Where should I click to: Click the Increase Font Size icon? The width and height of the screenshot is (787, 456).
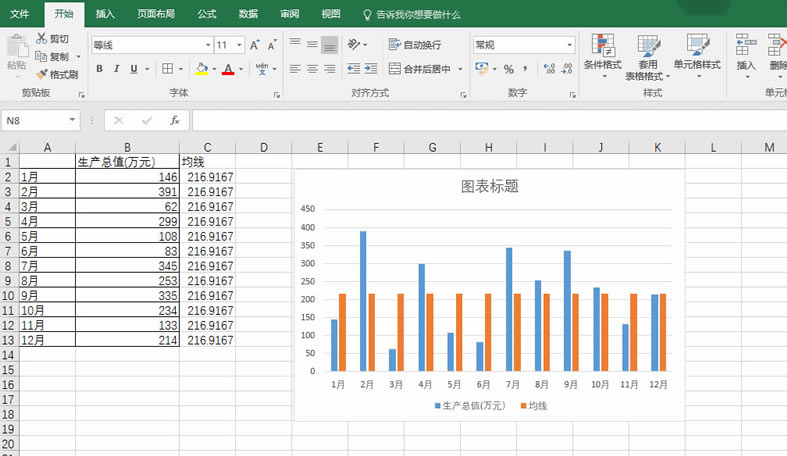(255, 45)
